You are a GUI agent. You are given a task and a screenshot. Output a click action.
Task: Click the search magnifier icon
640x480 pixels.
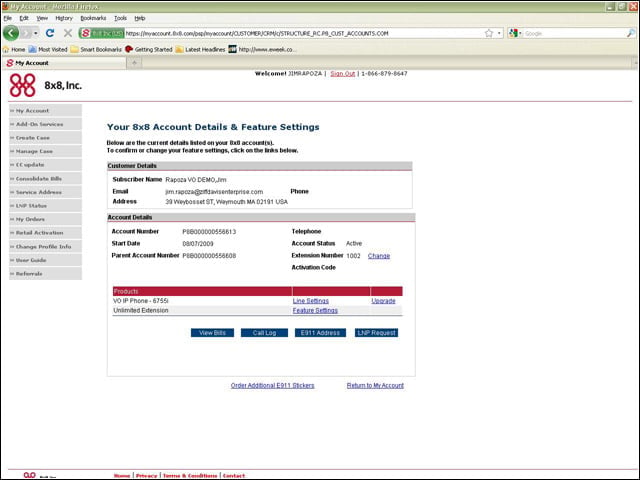click(631, 33)
